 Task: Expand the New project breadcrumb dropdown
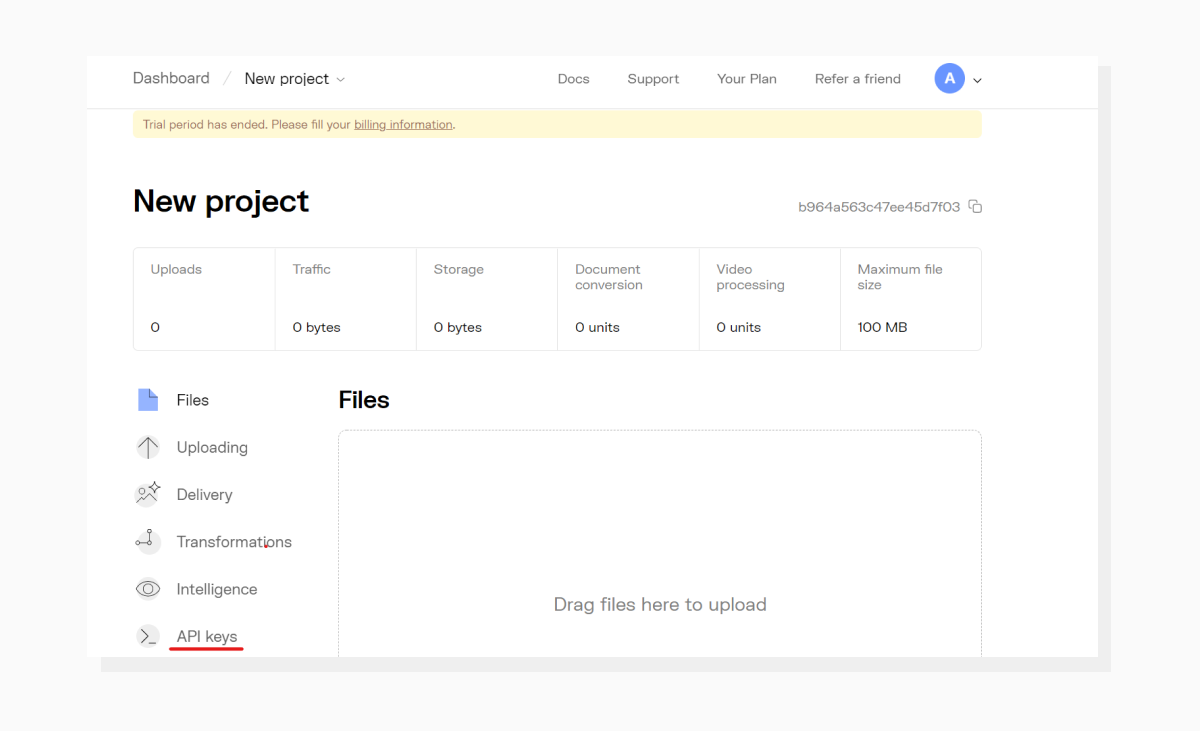pyautogui.click(x=340, y=79)
